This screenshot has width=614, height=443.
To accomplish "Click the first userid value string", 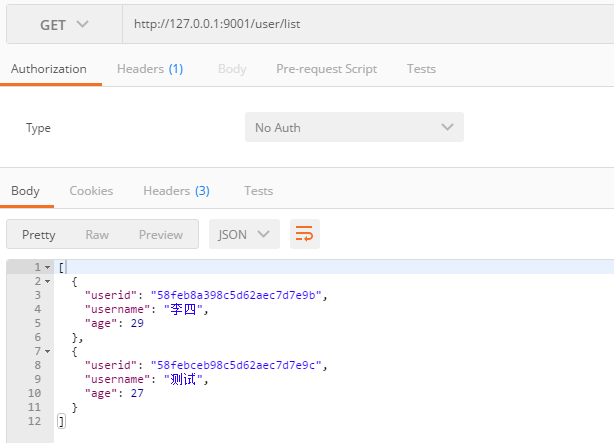I will point(236,295).
